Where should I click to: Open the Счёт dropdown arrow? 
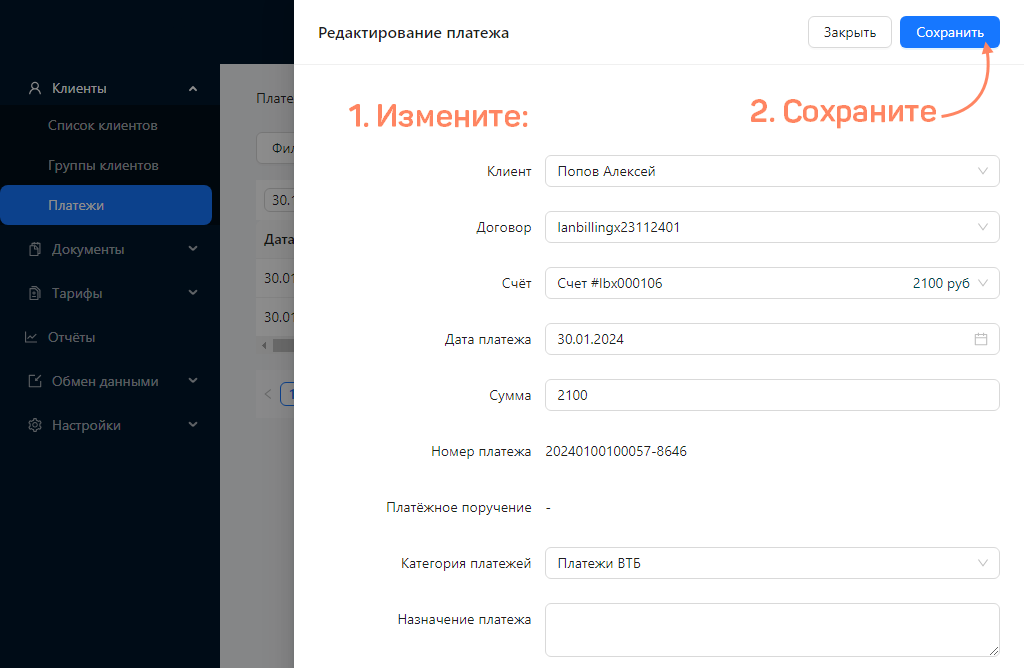982,283
